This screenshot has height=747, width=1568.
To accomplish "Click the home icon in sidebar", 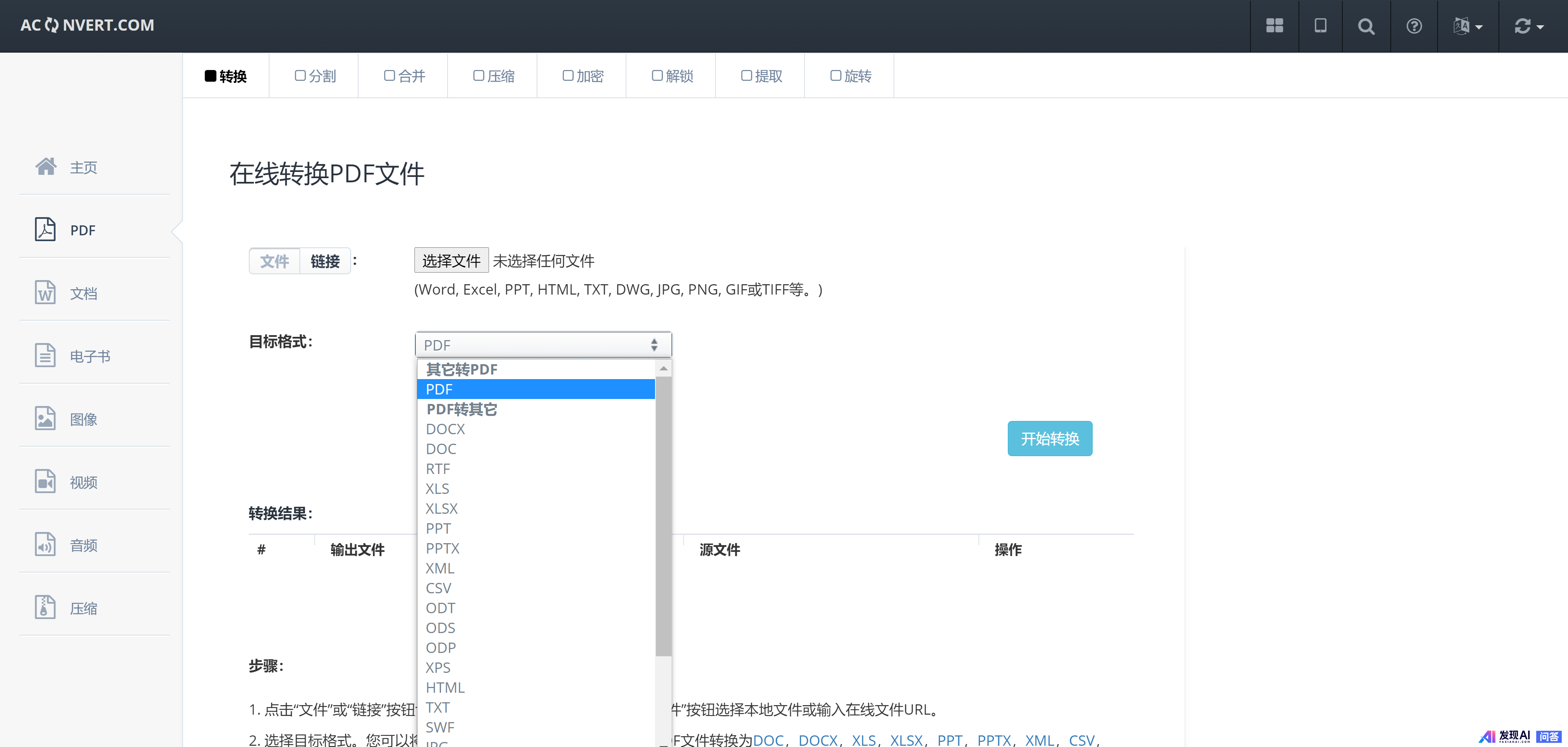I will pyautogui.click(x=46, y=166).
